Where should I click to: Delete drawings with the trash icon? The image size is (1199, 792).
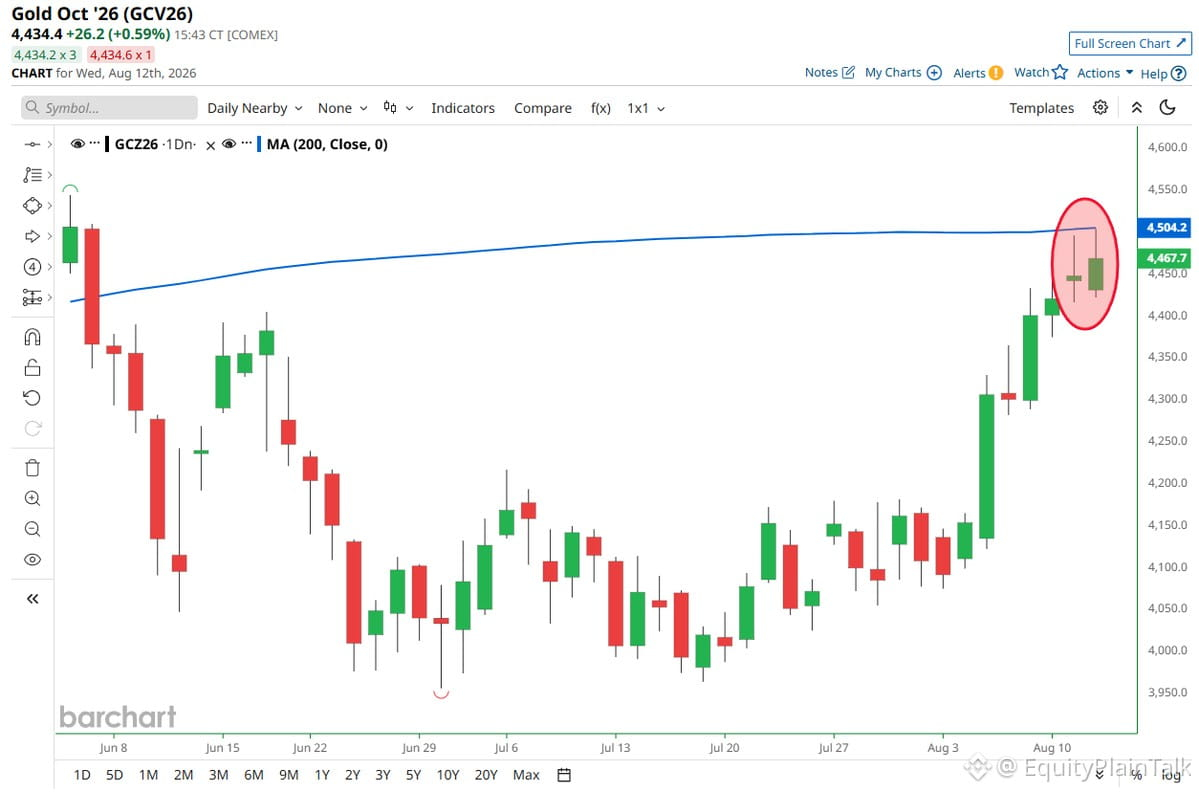click(x=32, y=468)
